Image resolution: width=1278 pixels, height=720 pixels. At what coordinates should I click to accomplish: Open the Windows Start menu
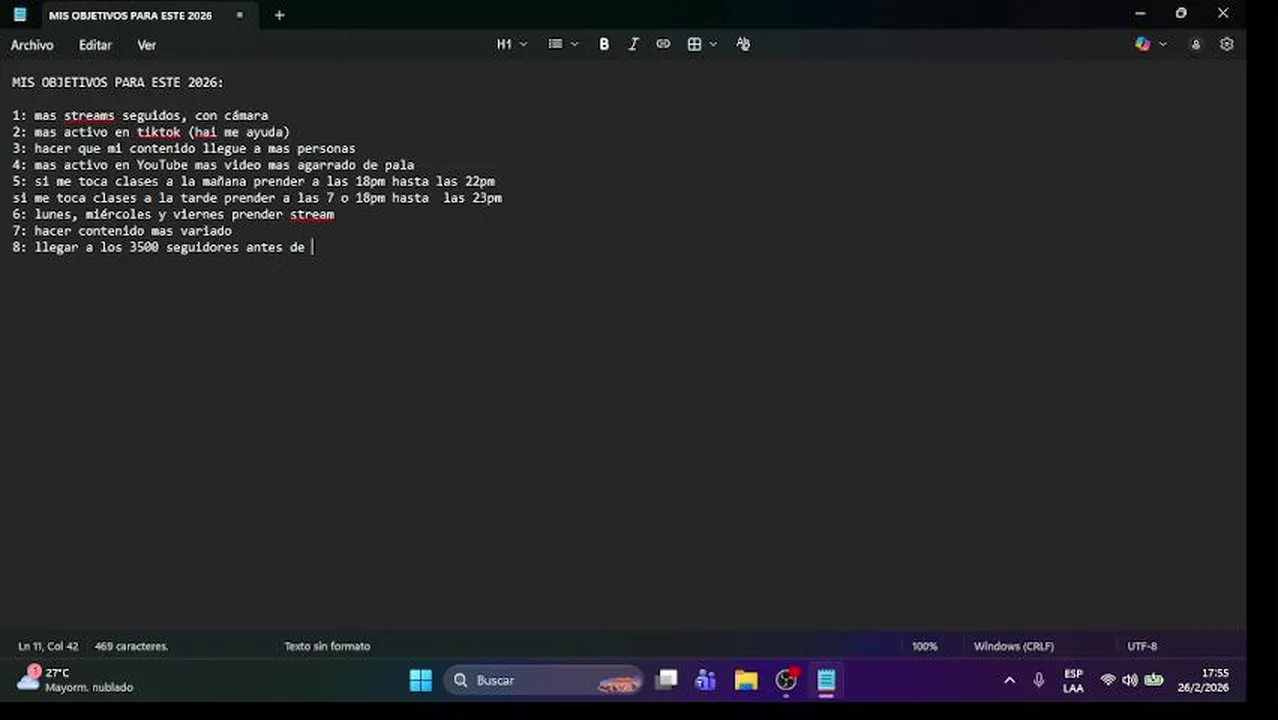coord(421,680)
